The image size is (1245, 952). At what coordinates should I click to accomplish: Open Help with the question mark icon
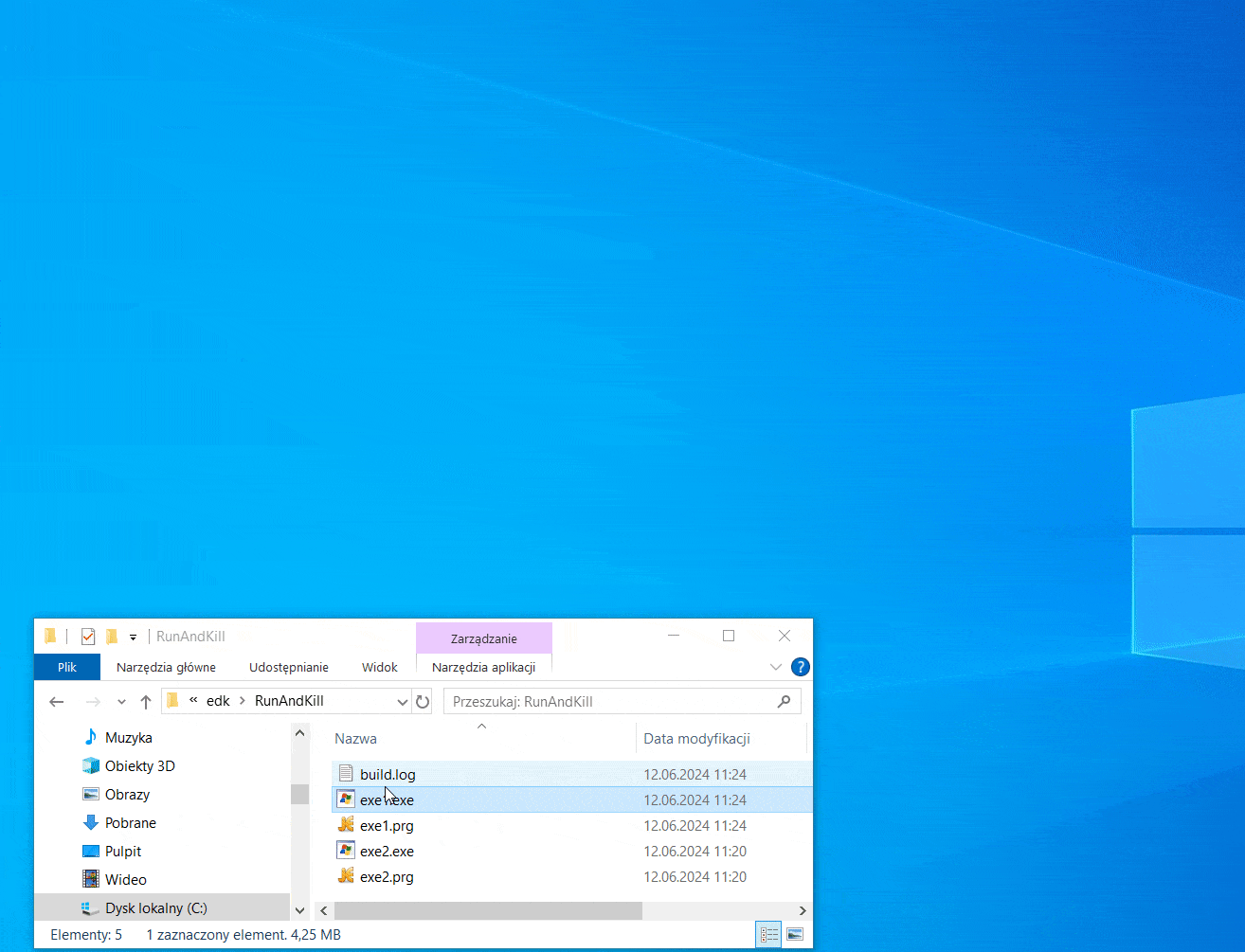click(x=801, y=667)
